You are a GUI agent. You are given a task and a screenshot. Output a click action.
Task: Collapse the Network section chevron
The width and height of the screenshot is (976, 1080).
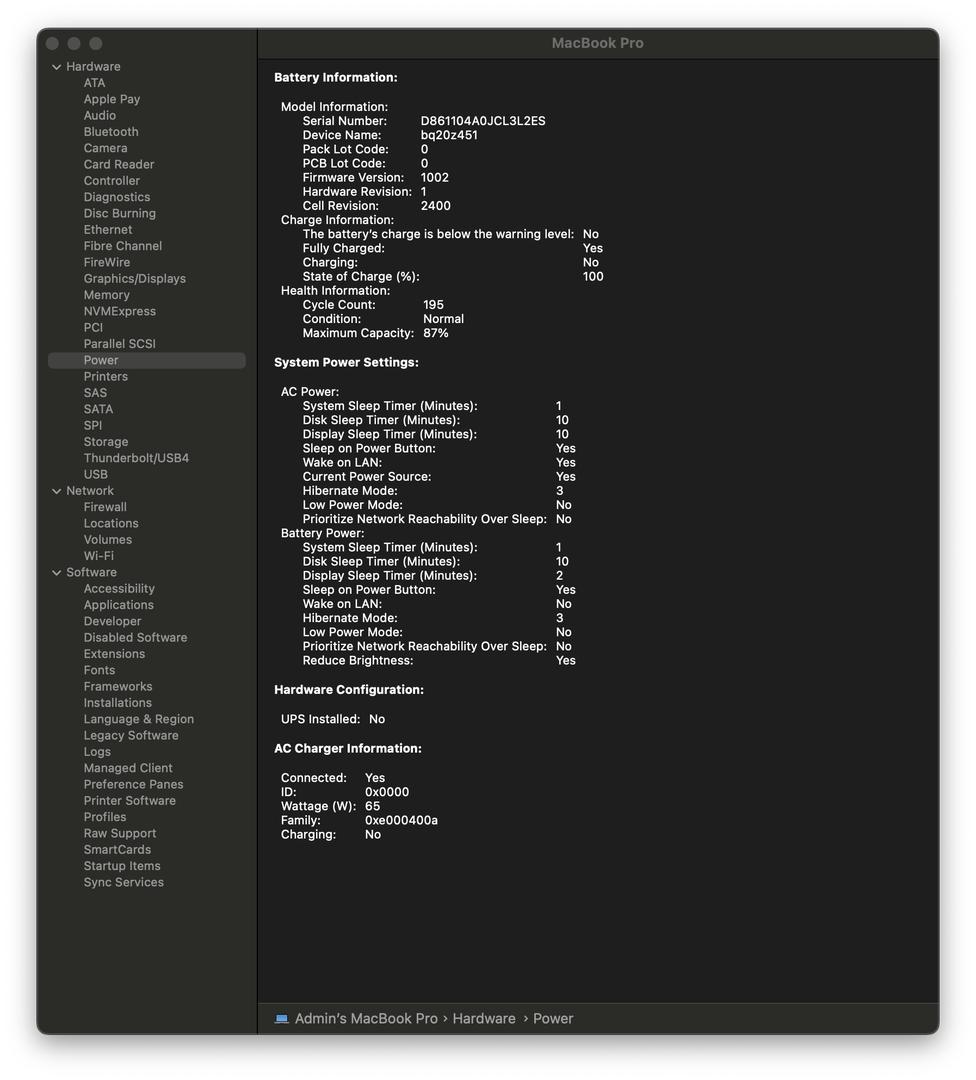pos(56,491)
